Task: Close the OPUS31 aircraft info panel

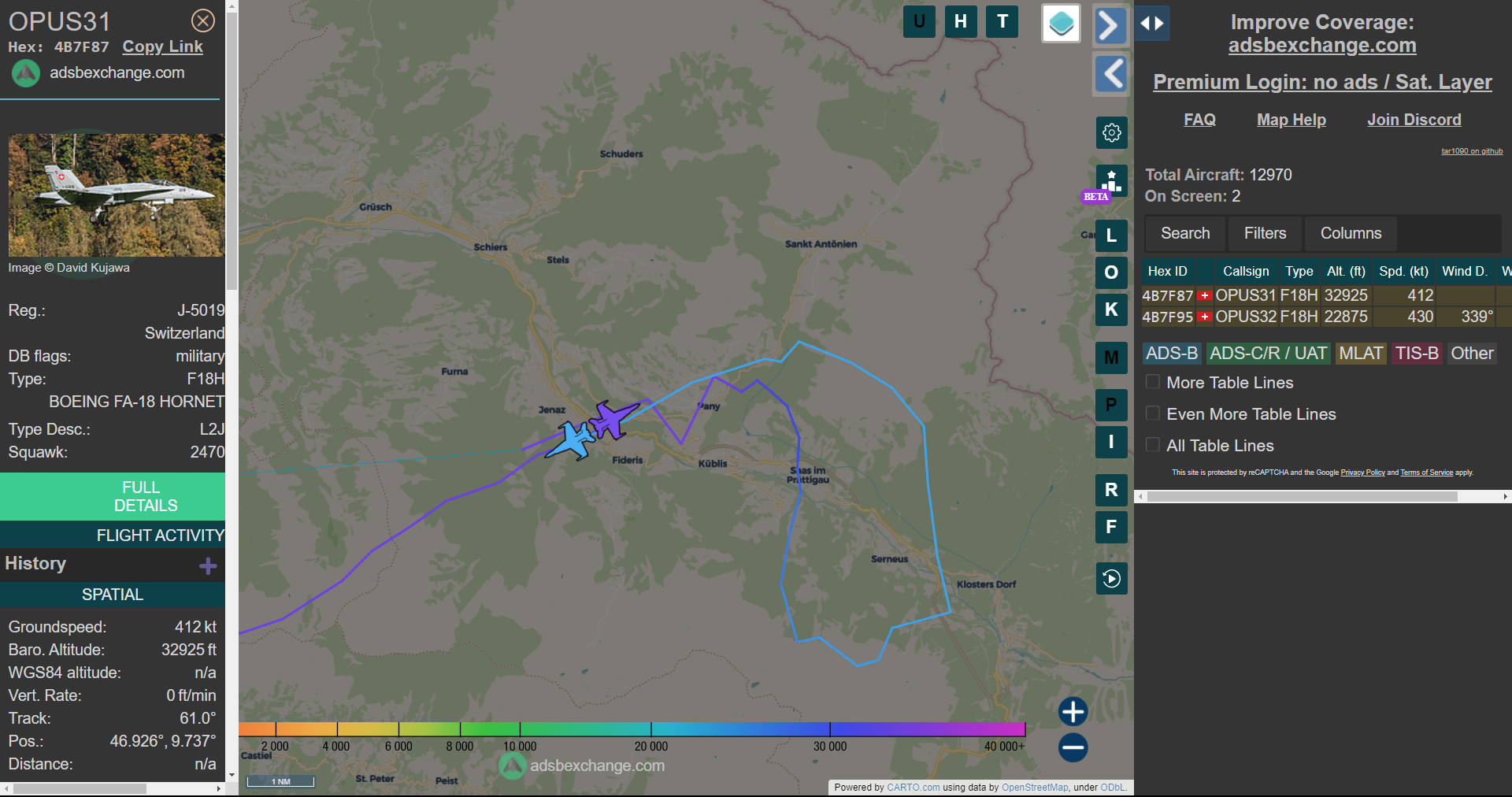Action: (x=203, y=20)
